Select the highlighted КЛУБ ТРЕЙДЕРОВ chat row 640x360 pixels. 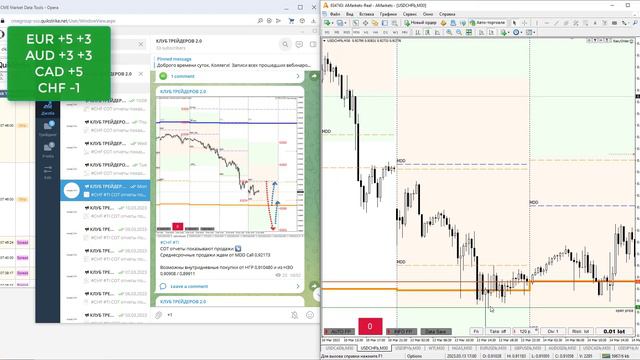tap(105, 190)
